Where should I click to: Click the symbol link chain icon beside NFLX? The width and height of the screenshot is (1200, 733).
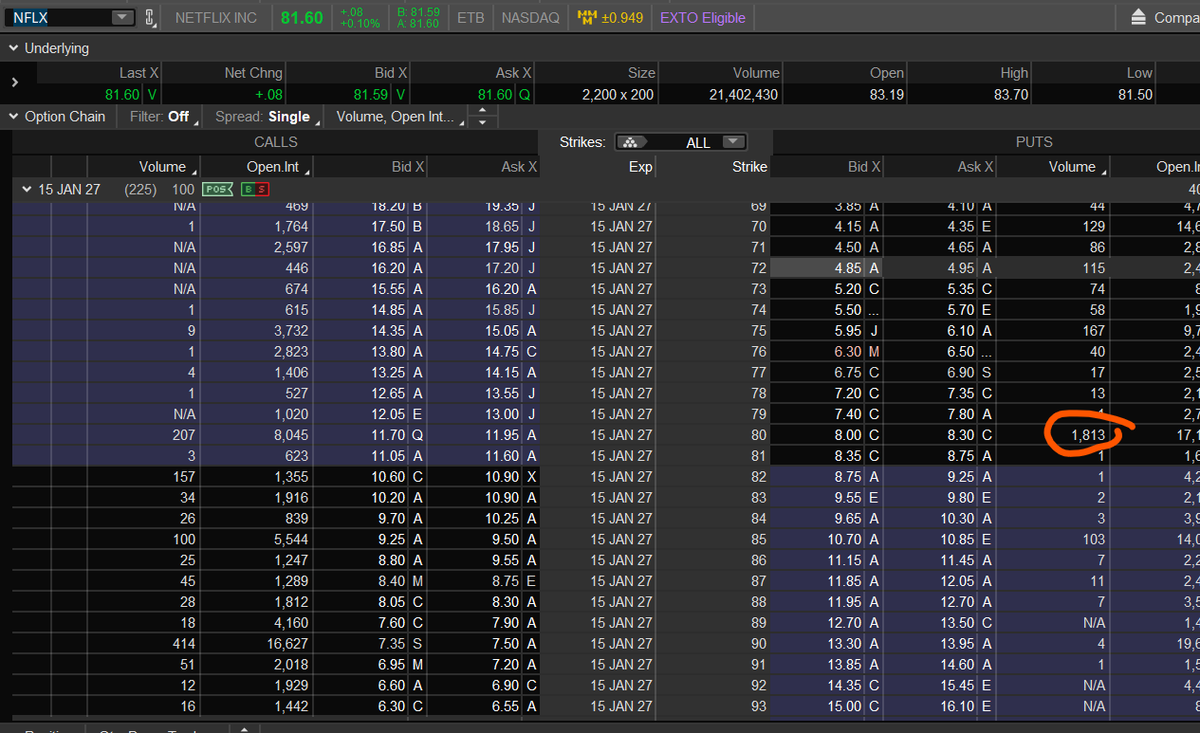pyautogui.click(x=150, y=17)
